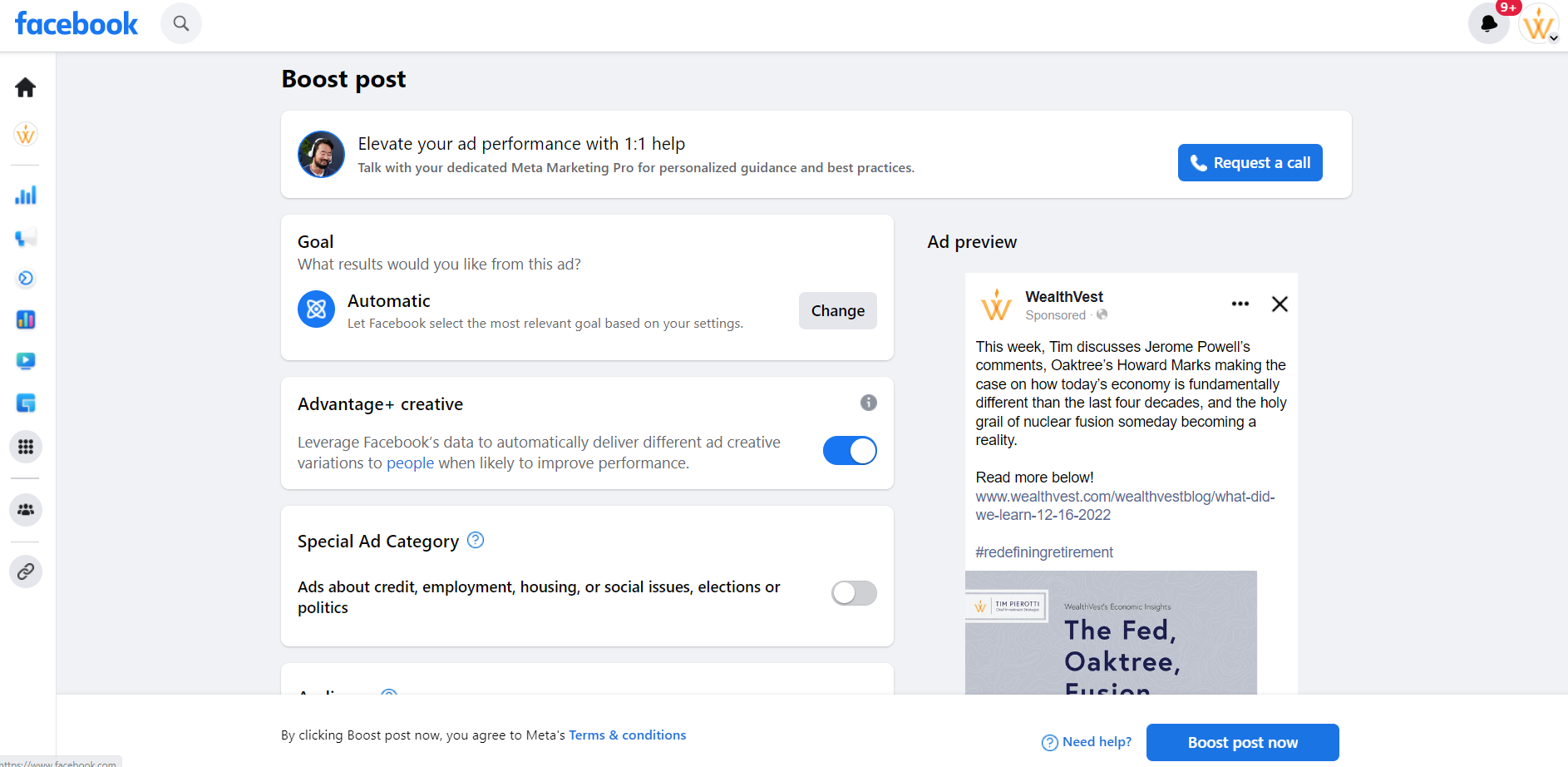Open the people groups sidebar icon
1568x767 pixels.
pos(26,509)
